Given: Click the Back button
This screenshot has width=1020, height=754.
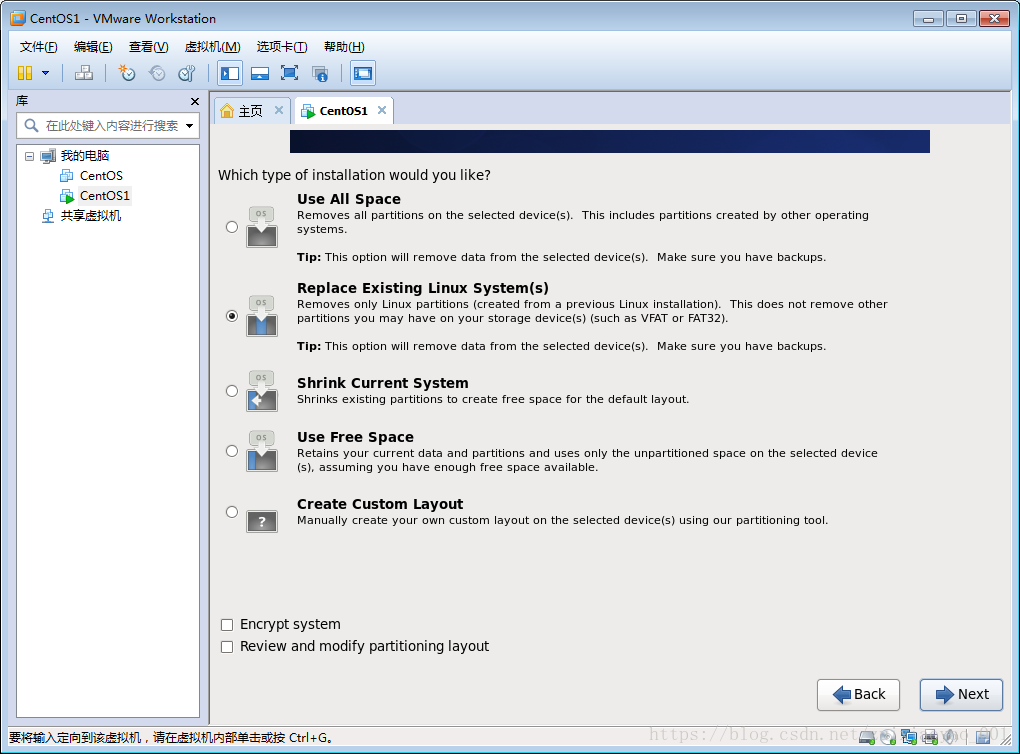Looking at the screenshot, I should [x=858, y=695].
